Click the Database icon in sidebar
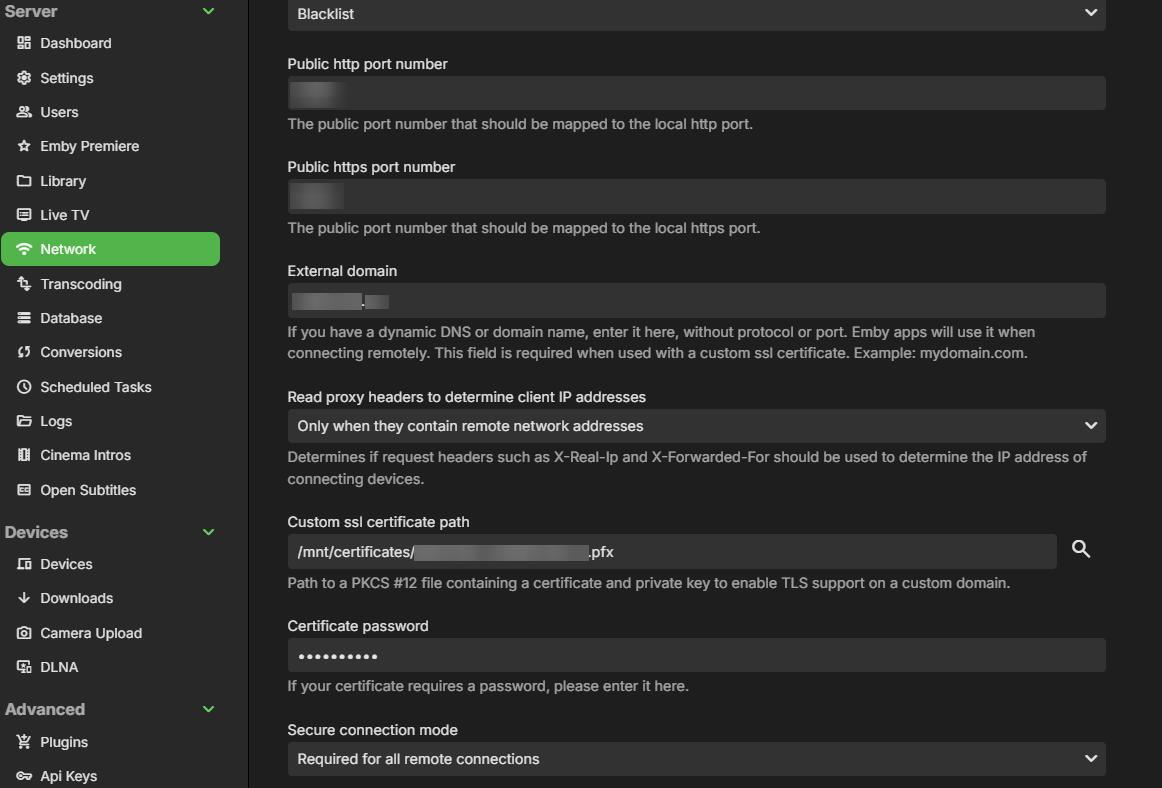1162x788 pixels. click(24, 318)
